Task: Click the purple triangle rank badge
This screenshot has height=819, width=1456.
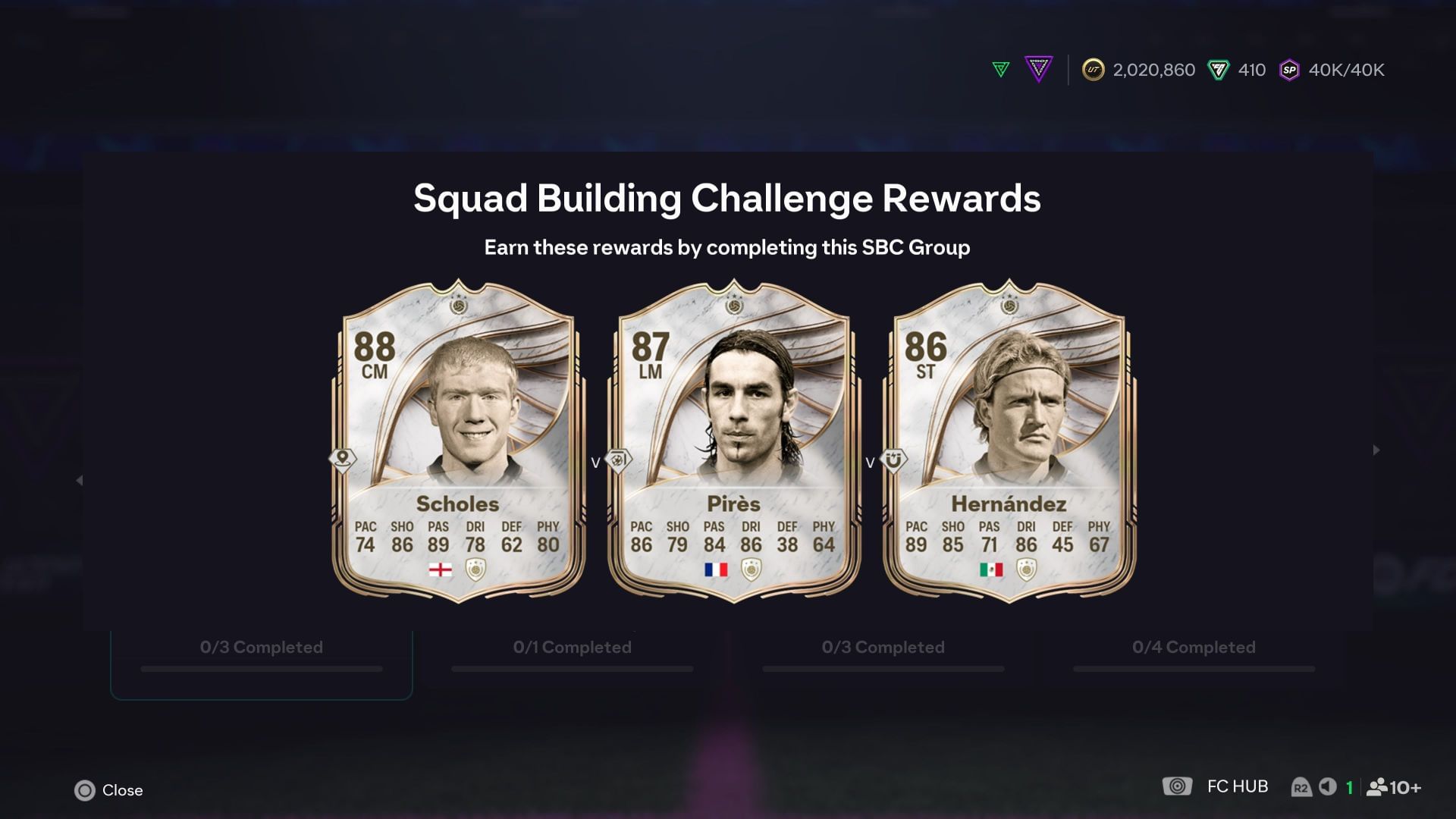Action: coord(1039,69)
